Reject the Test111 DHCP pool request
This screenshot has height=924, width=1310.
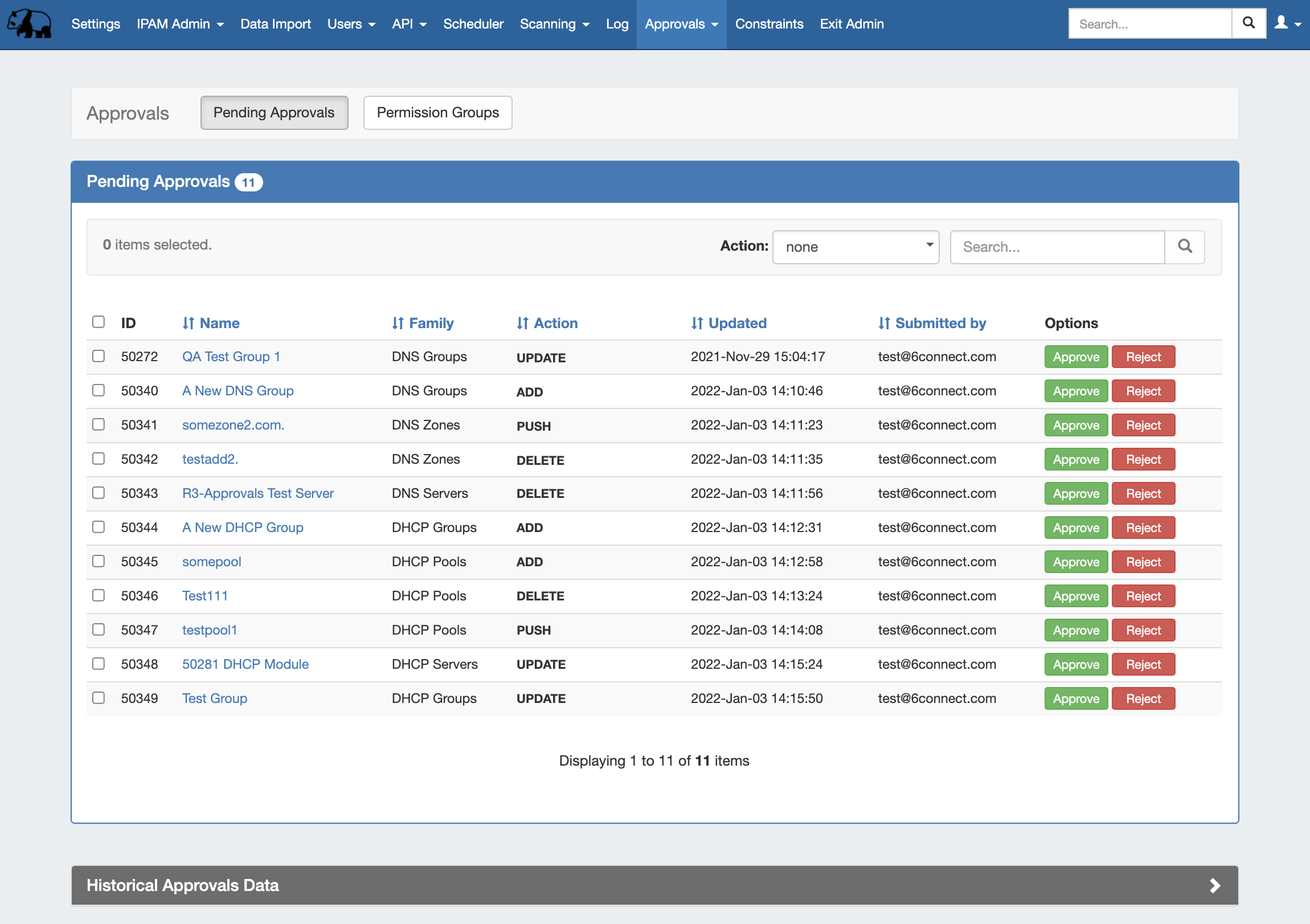pyautogui.click(x=1143, y=596)
